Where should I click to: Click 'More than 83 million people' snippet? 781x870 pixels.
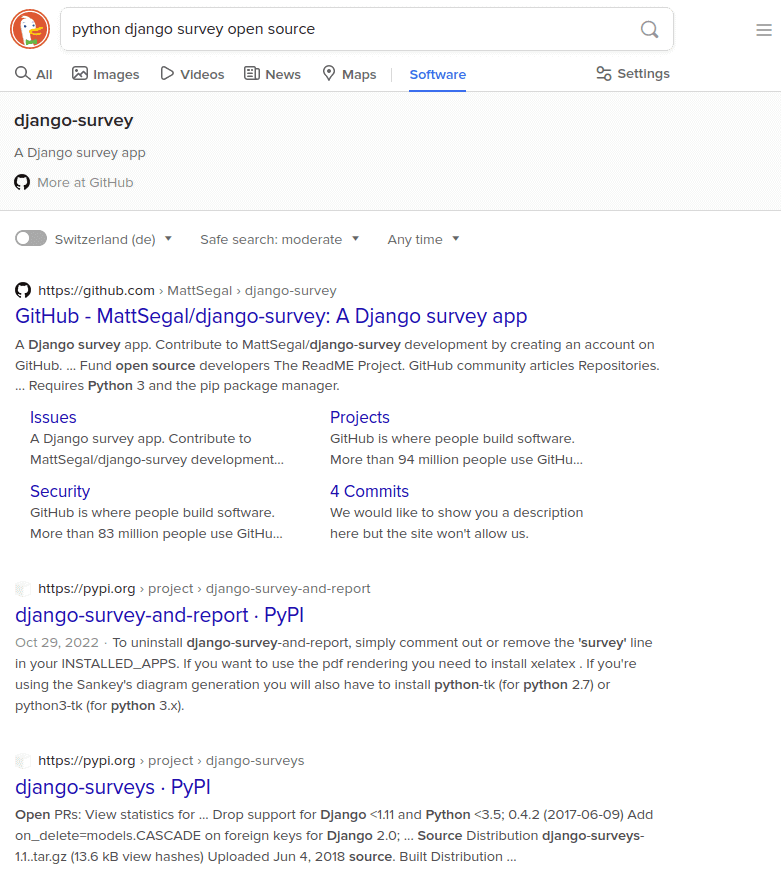[x=156, y=533]
